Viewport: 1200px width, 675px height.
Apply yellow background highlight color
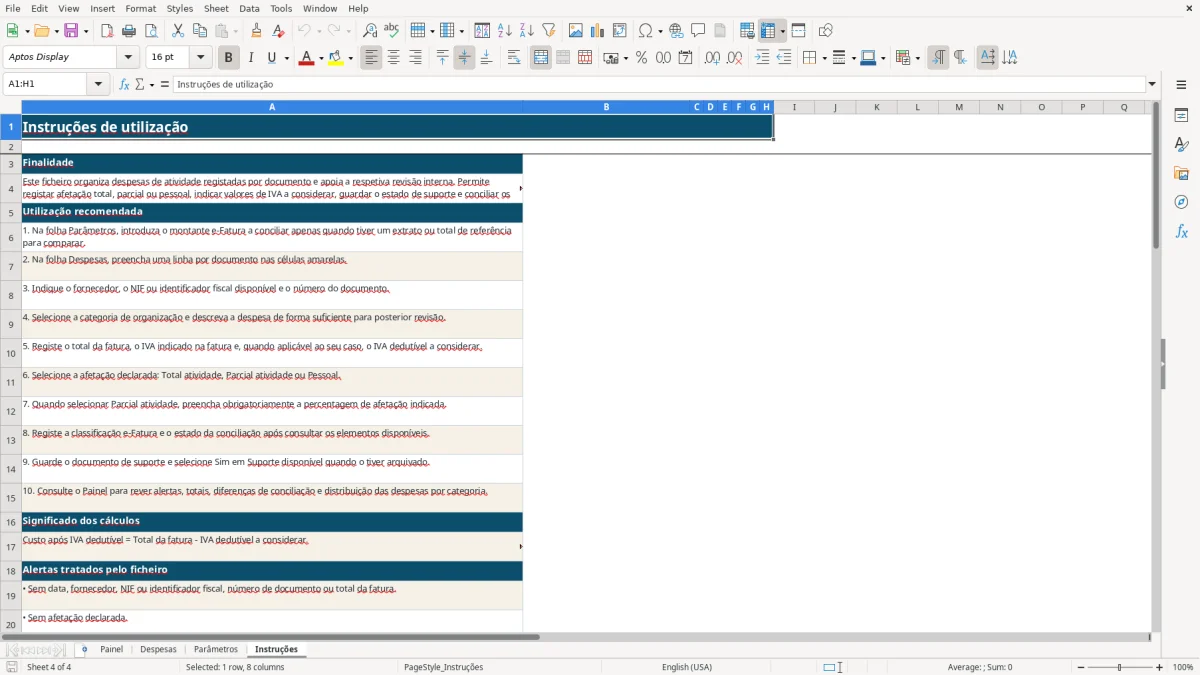[336, 58]
